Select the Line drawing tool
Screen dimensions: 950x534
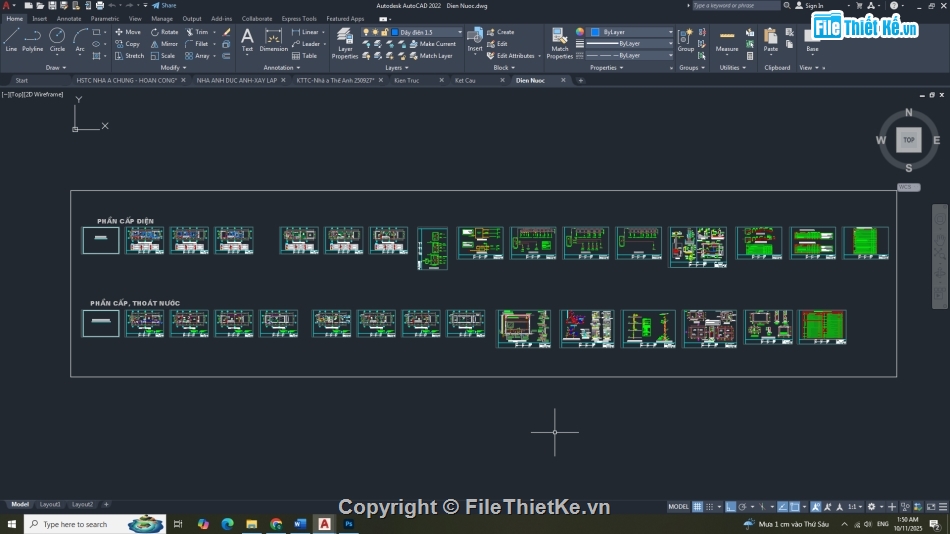click(x=11, y=39)
